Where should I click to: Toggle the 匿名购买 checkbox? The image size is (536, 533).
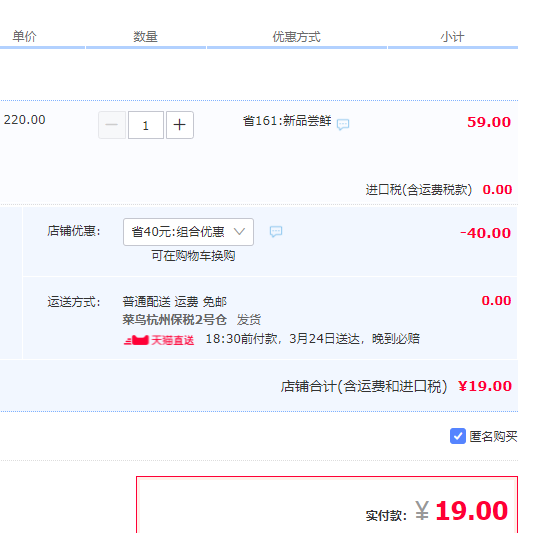pos(458,436)
